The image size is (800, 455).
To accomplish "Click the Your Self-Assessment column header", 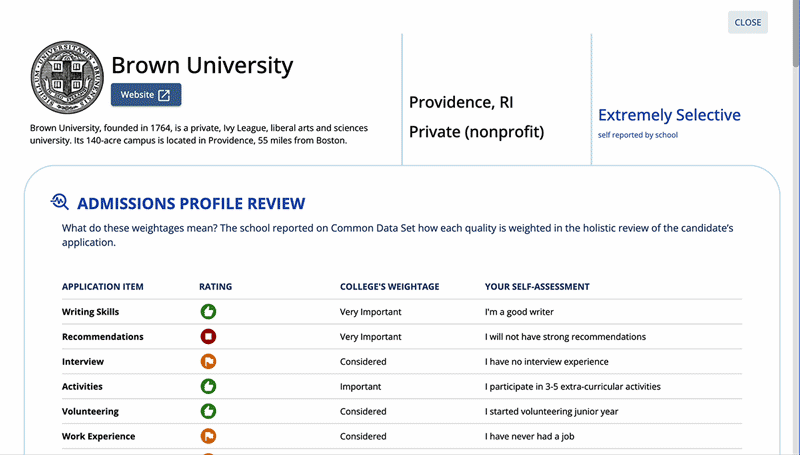I will (537, 287).
